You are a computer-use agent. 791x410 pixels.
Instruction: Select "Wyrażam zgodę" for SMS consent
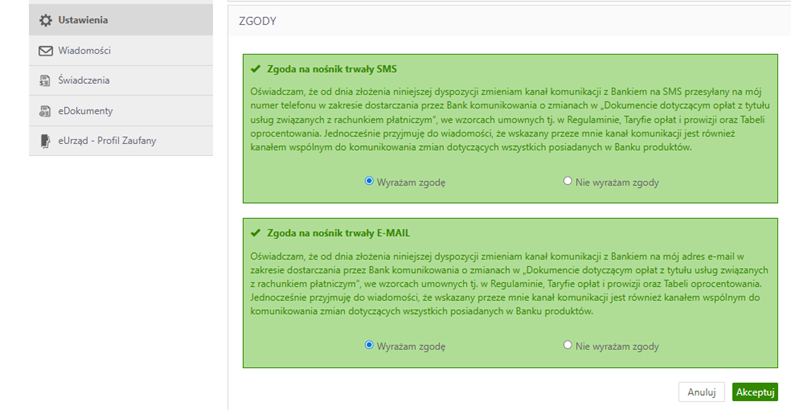click(x=369, y=182)
